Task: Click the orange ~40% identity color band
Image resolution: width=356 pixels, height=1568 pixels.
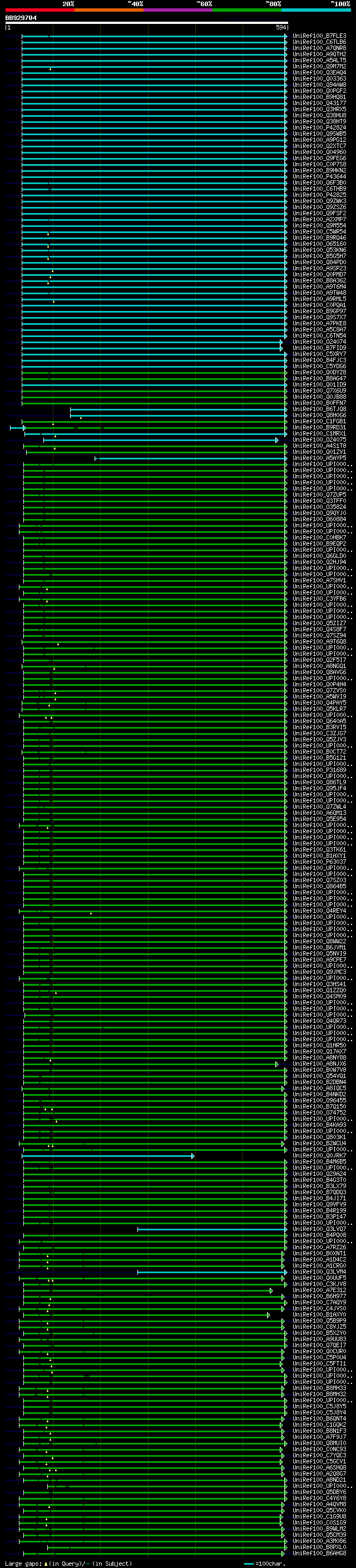Action: point(109,10)
